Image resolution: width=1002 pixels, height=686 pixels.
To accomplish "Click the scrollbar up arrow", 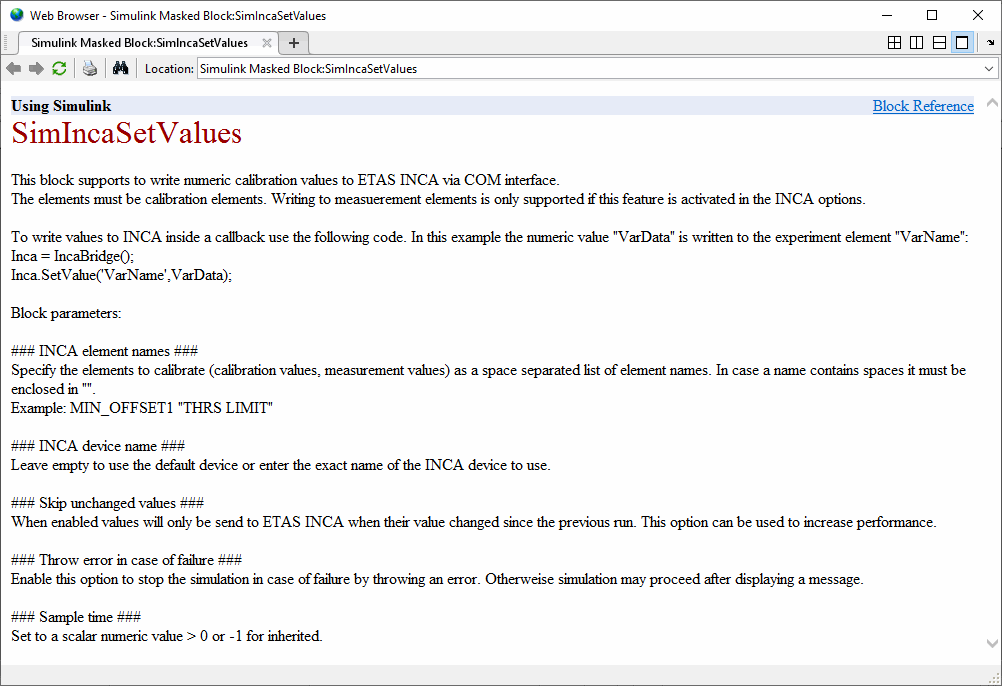I will tap(992, 103).
